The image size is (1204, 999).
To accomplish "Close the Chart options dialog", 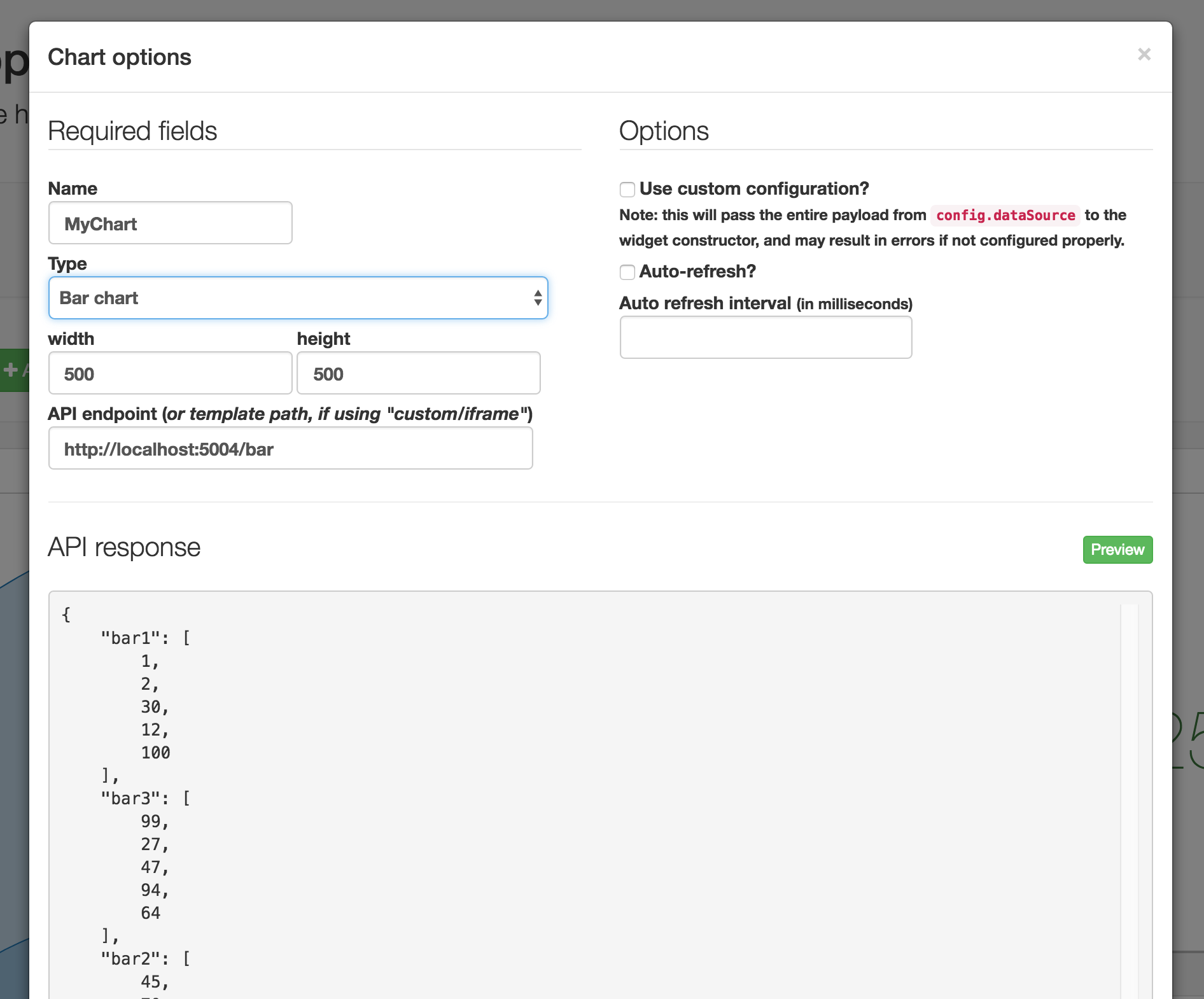I will (1144, 55).
